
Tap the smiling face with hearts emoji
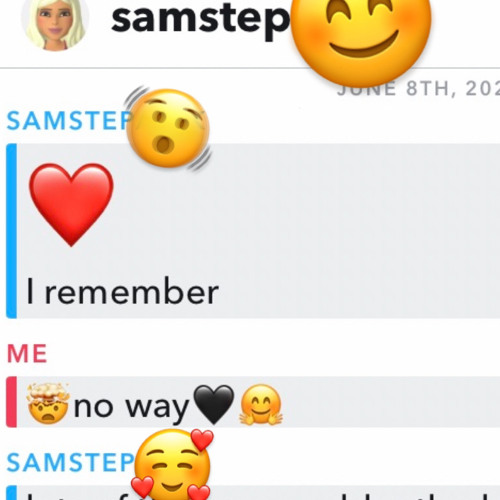(x=172, y=464)
